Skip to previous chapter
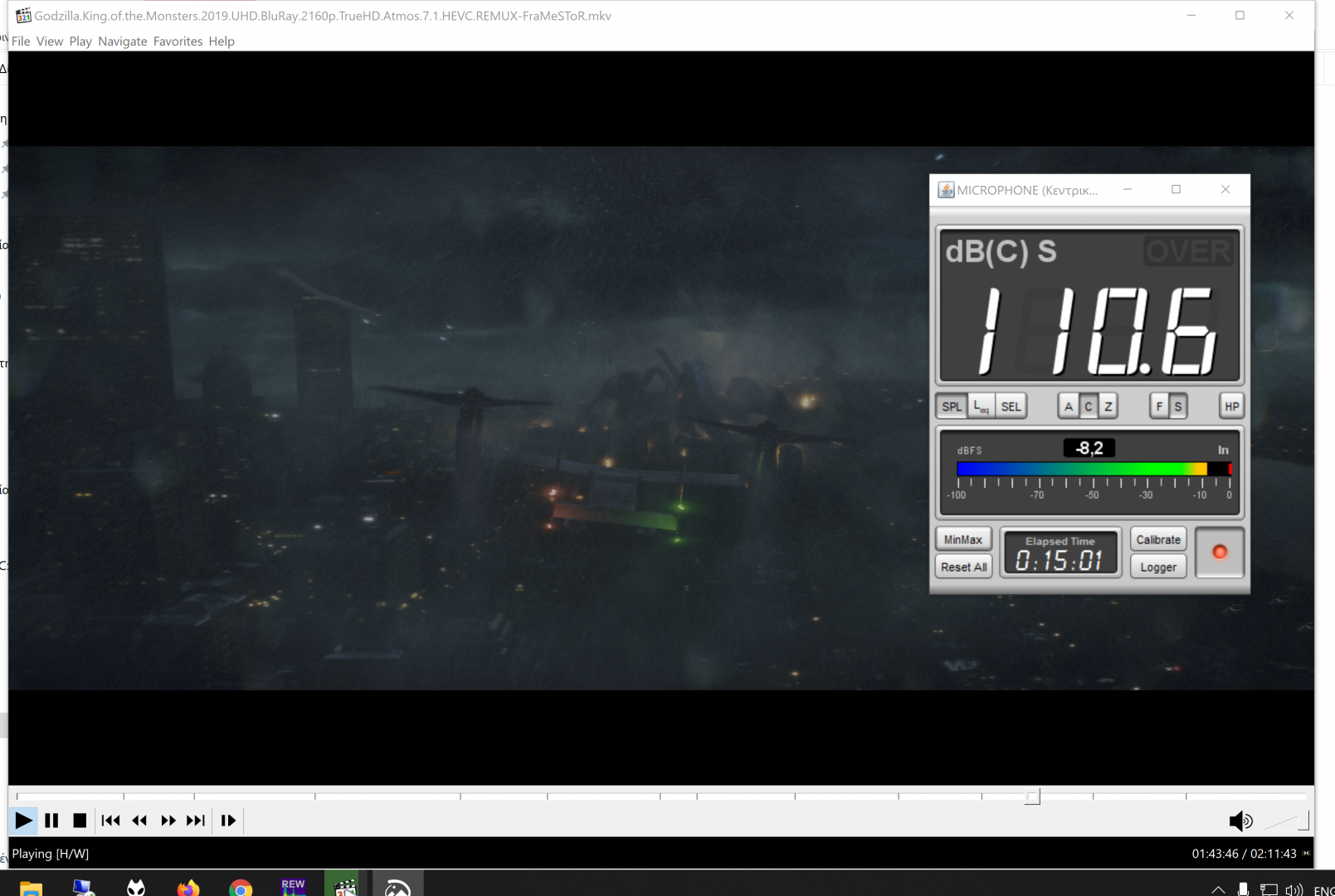The image size is (1335, 896). 110,821
